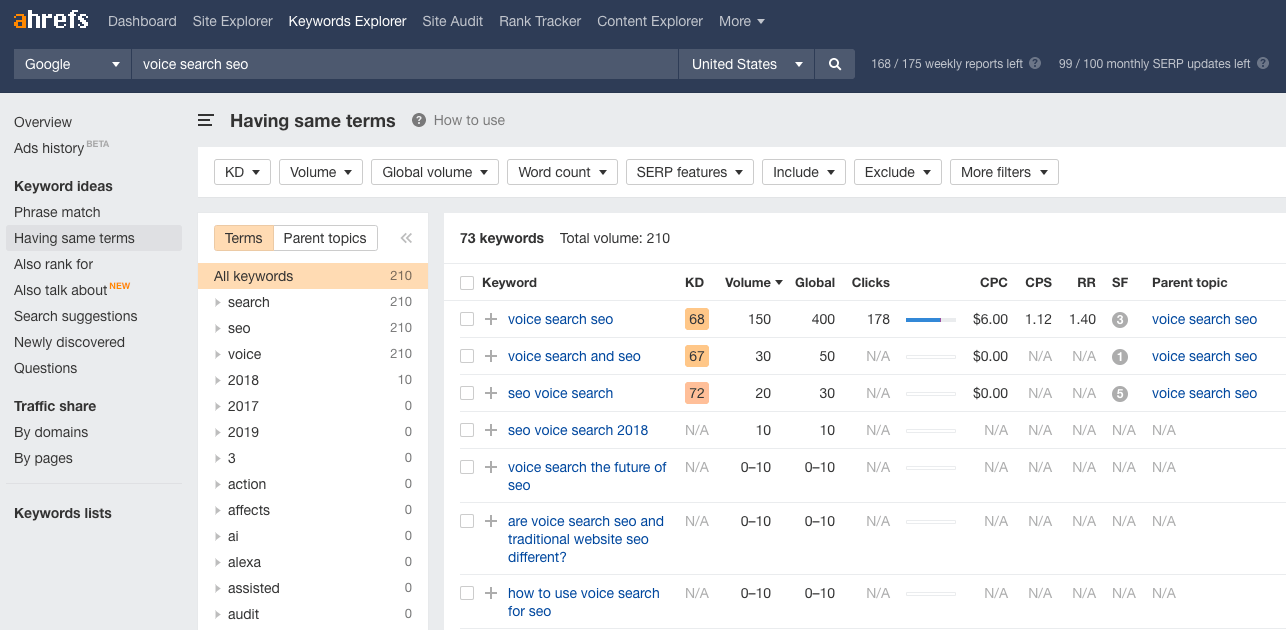1286x630 pixels.
Task: Click help icon next to weekly reports left
Action: pos(1035,64)
